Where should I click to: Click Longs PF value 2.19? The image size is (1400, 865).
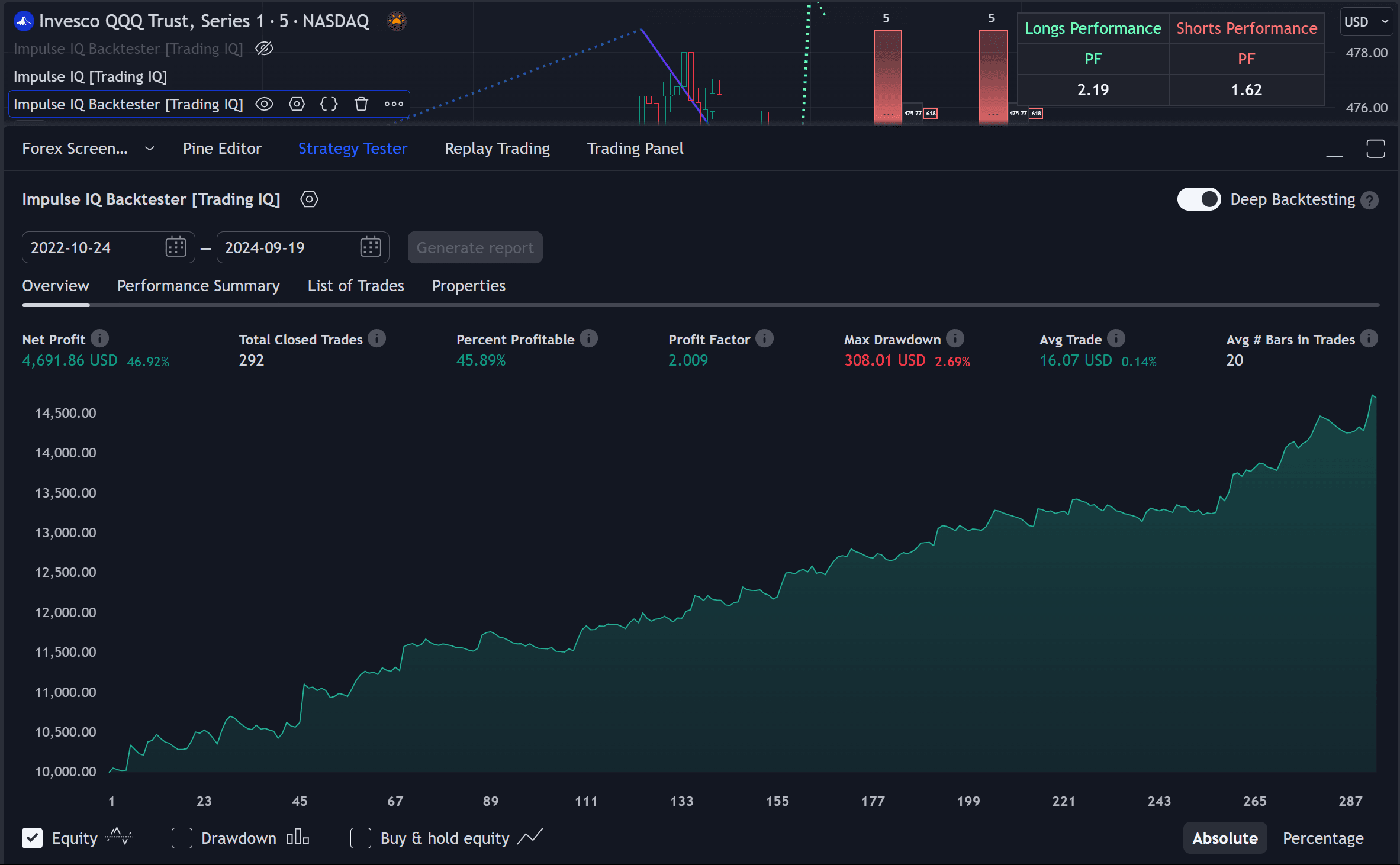tap(1093, 90)
